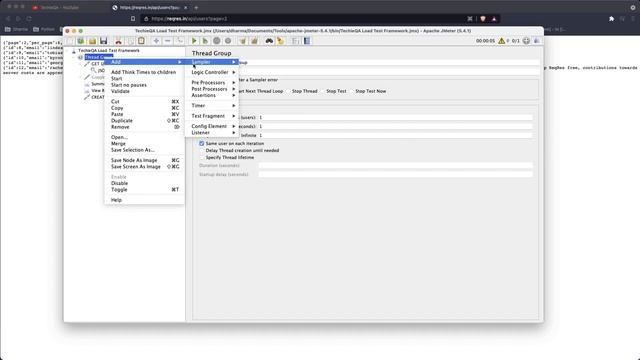Click the yellow warning log icon

coord(502,41)
